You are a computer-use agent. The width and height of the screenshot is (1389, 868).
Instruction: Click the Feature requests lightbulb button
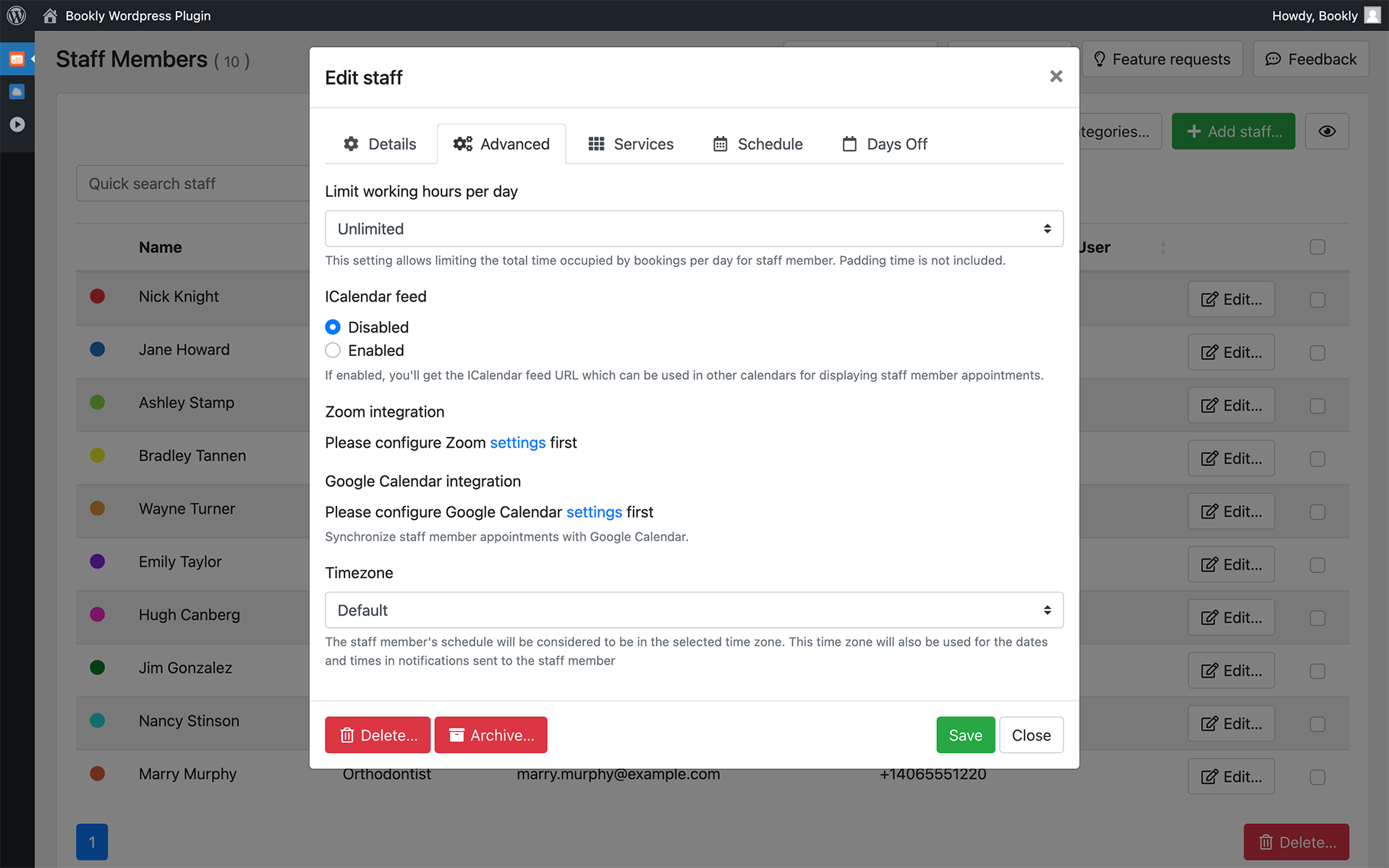click(1163, 59)
